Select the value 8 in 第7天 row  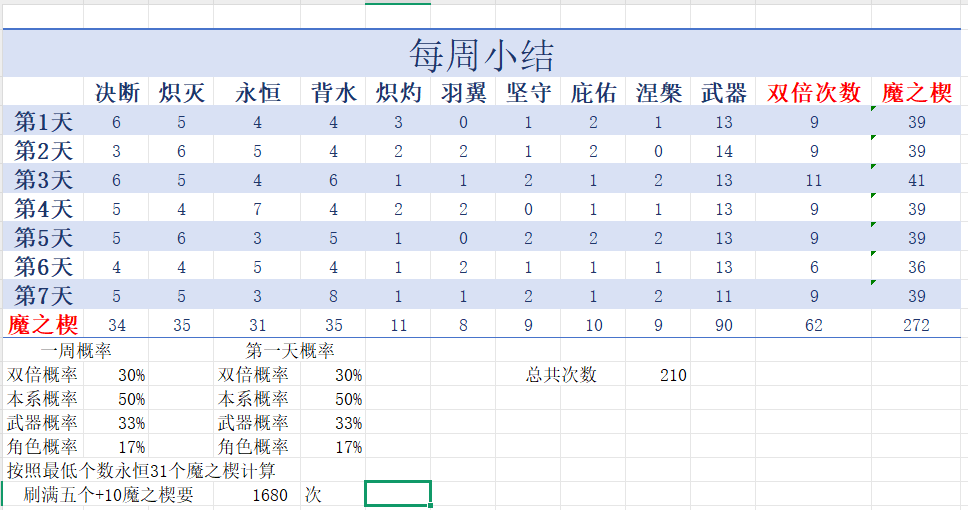coord(333,296)
